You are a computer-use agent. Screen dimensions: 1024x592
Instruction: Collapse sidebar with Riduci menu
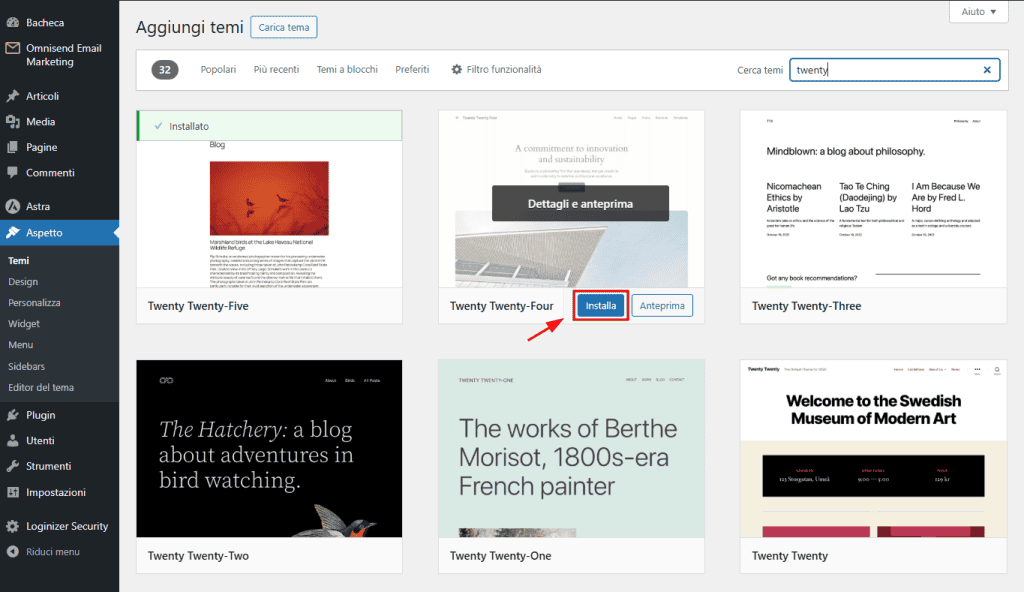54,552
